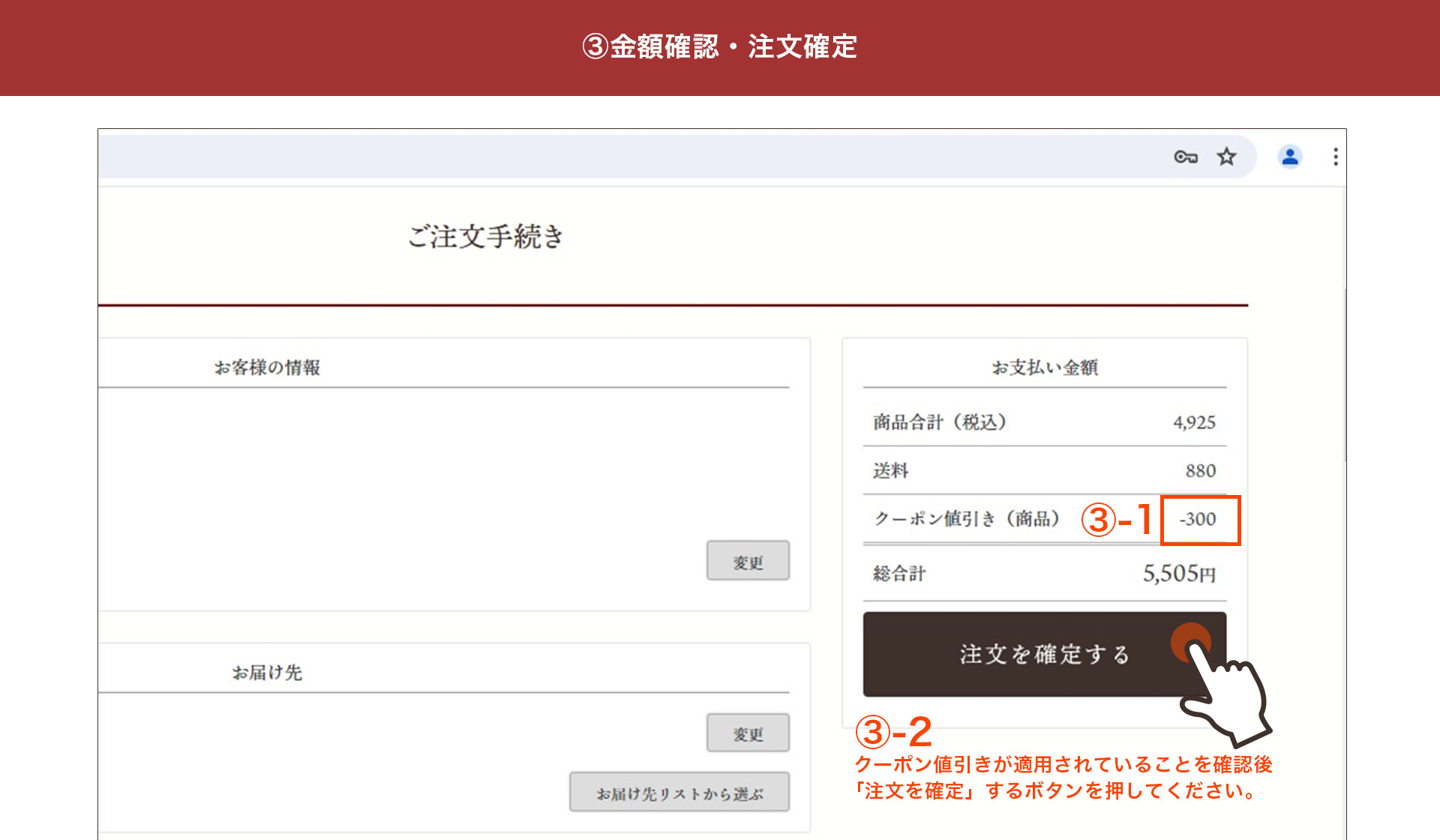Open お届け先リストから選ぶ to pick an address
This screenshot has height=840, width=1440.
[679, 792]
